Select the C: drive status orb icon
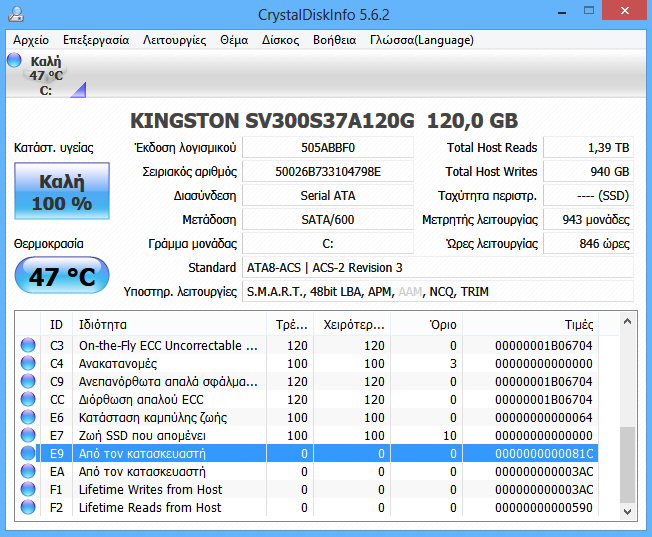This screenshot has height=537, width=652. [x=14, y=62]
